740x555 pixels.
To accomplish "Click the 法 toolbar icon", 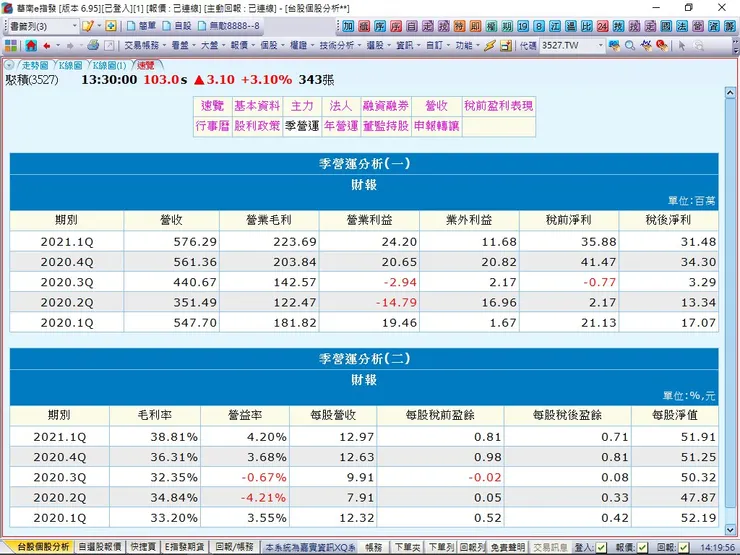I will click(682, 26).
